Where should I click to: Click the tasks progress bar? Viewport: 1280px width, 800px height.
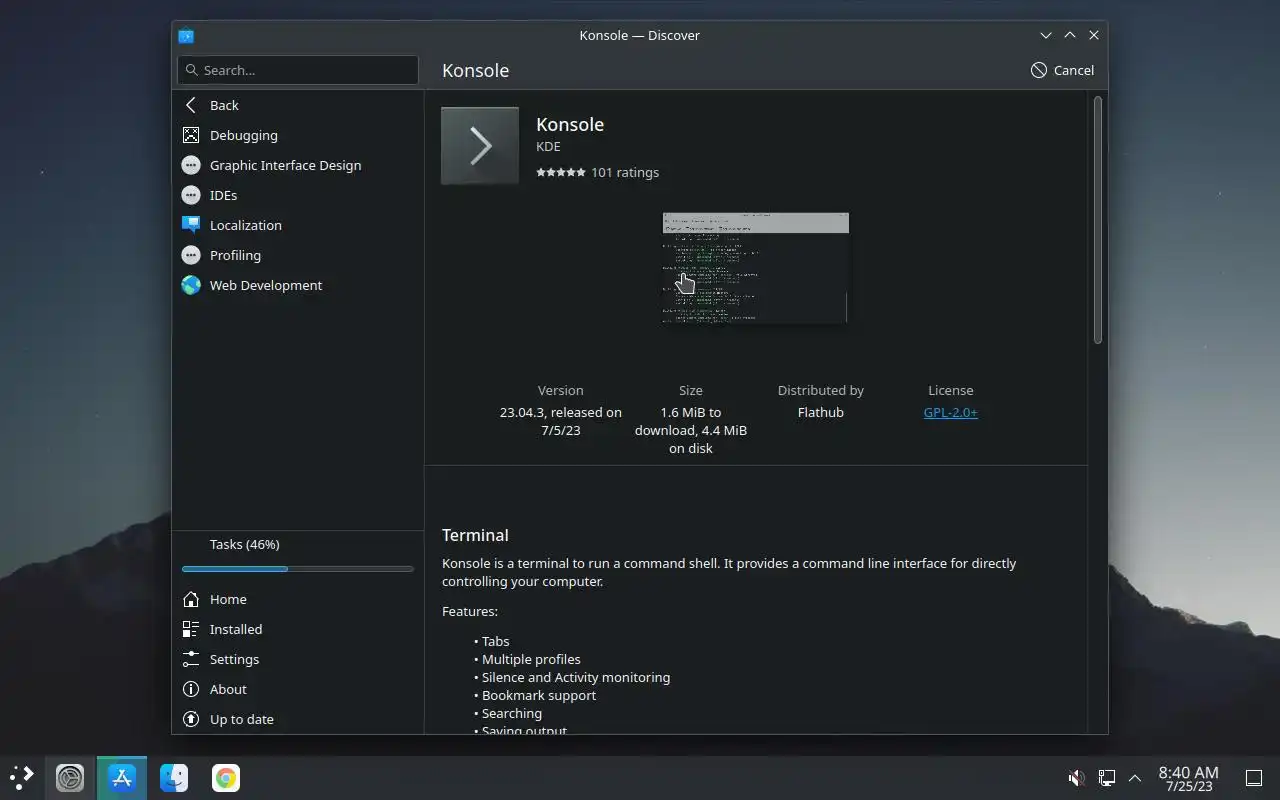pyautogui.click(x=298, y=569)
